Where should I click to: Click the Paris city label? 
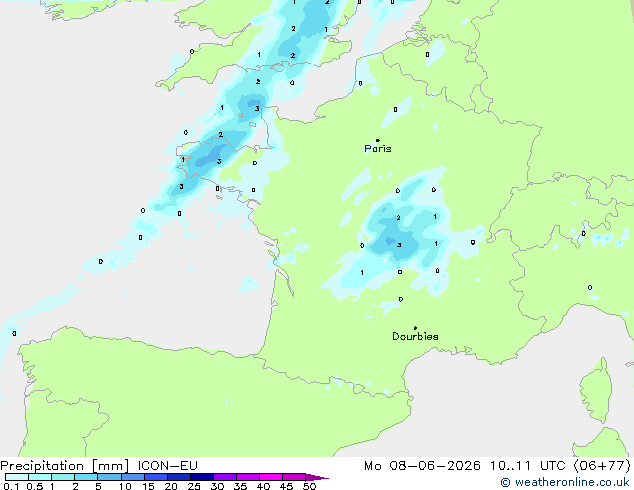378,148
